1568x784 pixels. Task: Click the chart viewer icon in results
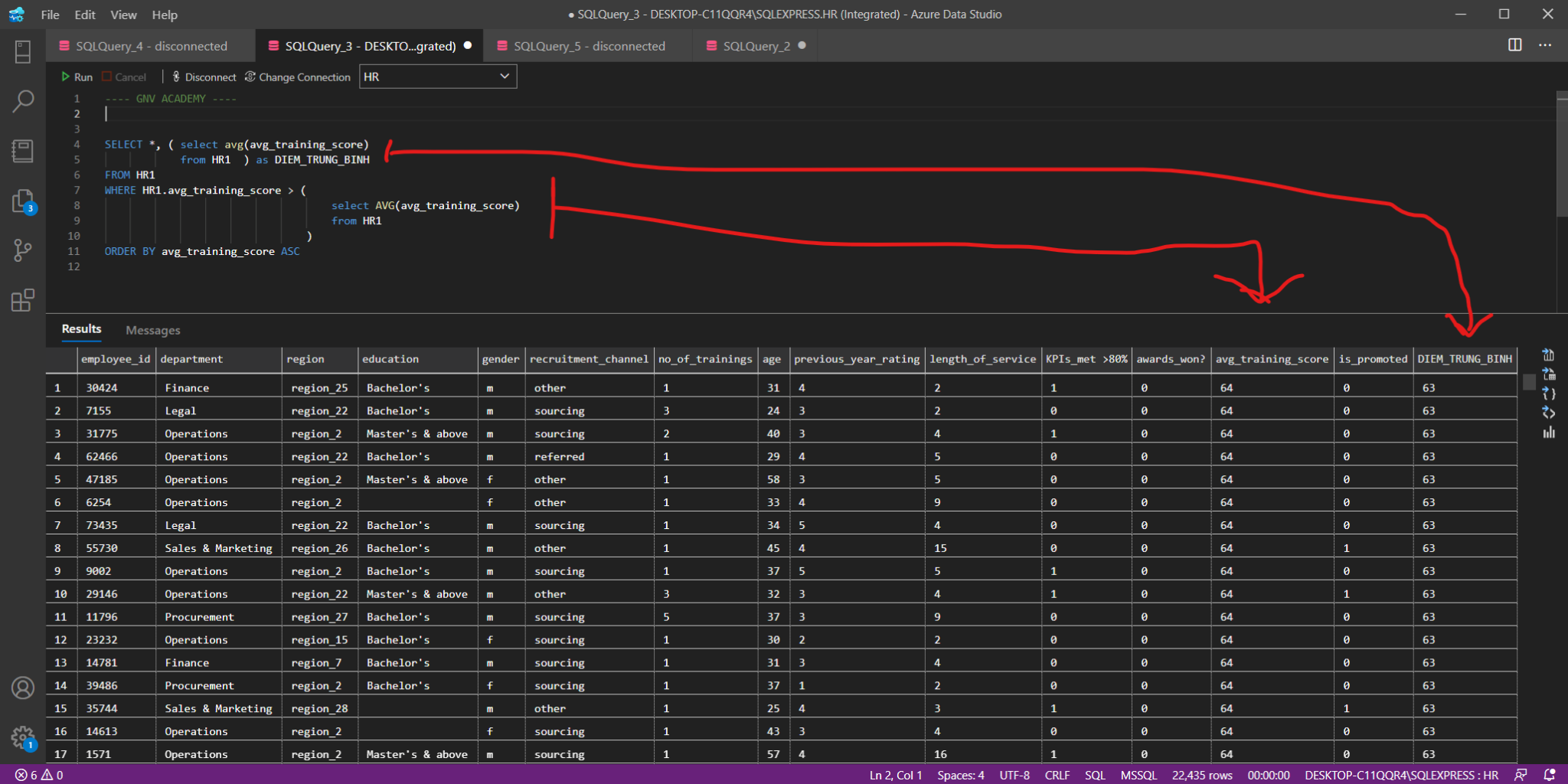point(1549,433)
